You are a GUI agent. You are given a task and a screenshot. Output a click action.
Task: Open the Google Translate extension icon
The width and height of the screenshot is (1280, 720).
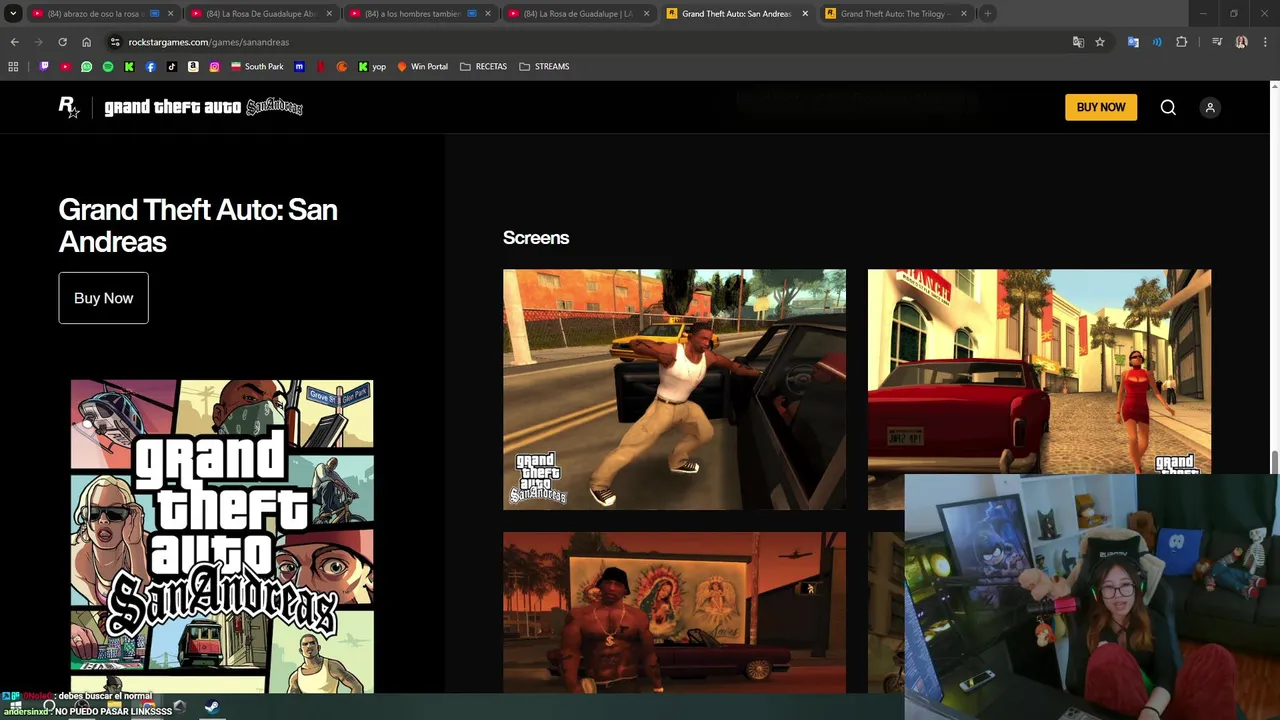click(x=1133, y=42)
